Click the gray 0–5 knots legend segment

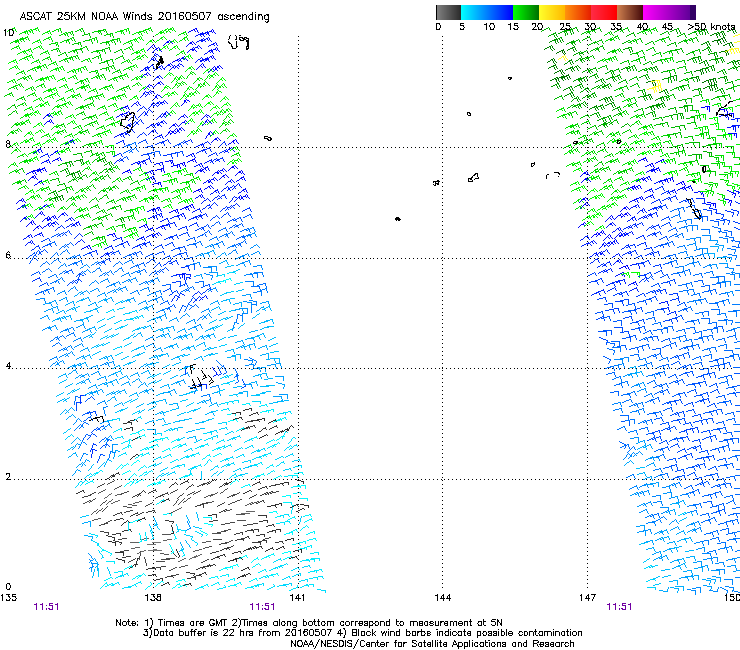click(448, 12)
